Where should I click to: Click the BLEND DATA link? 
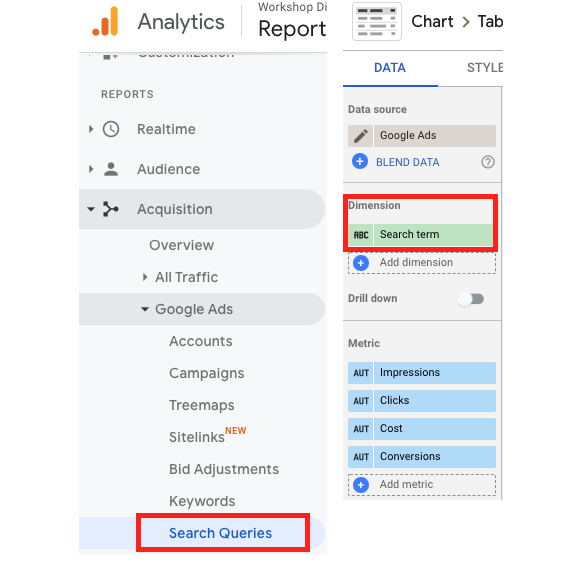coord(408,162)
